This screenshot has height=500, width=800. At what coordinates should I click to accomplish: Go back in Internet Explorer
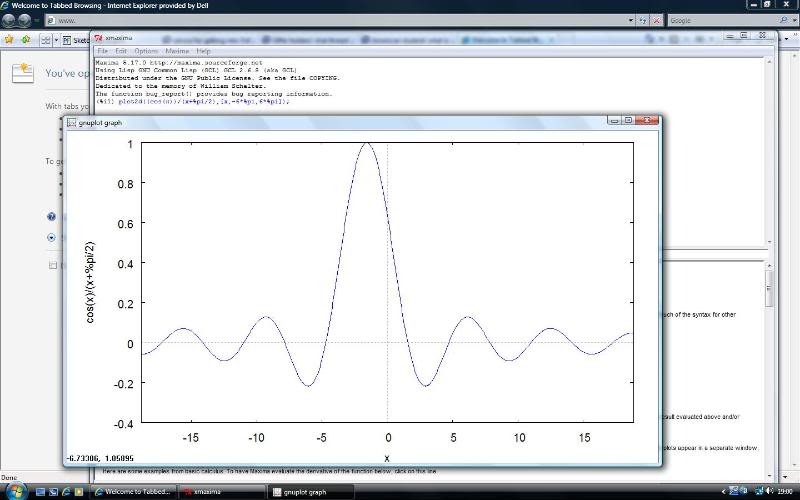pyautogui.click(x=9, y=20)
